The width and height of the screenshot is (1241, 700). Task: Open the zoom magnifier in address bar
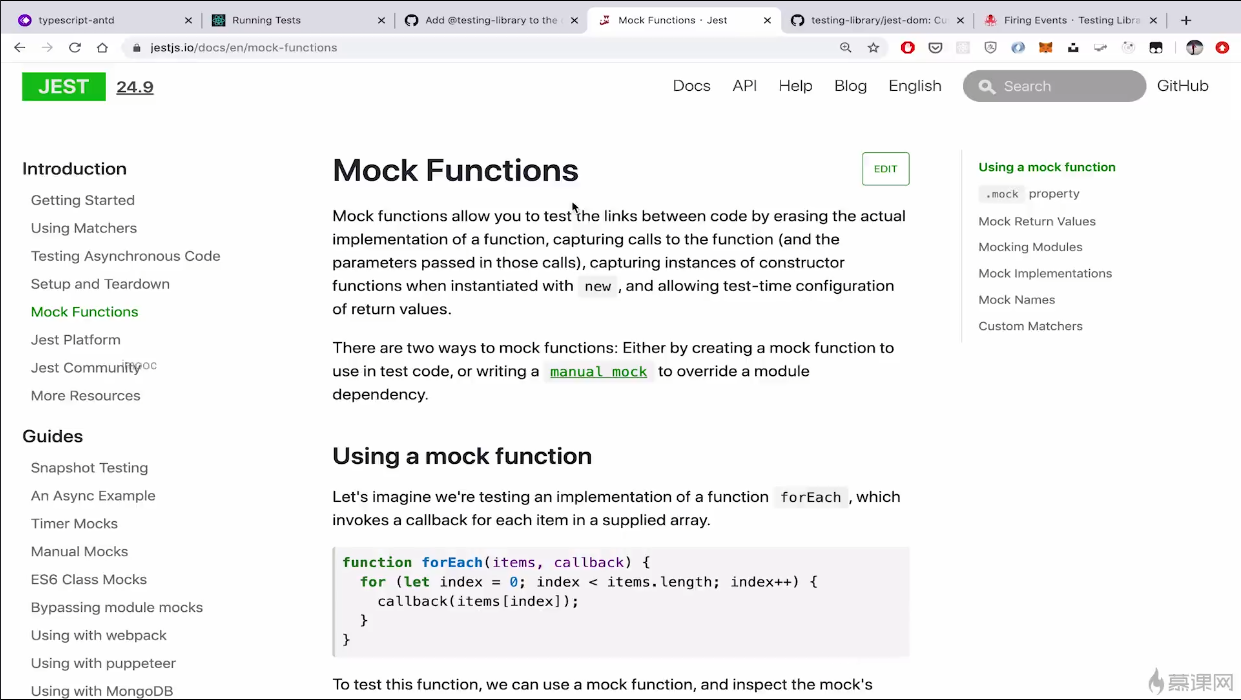coord(846,47)
